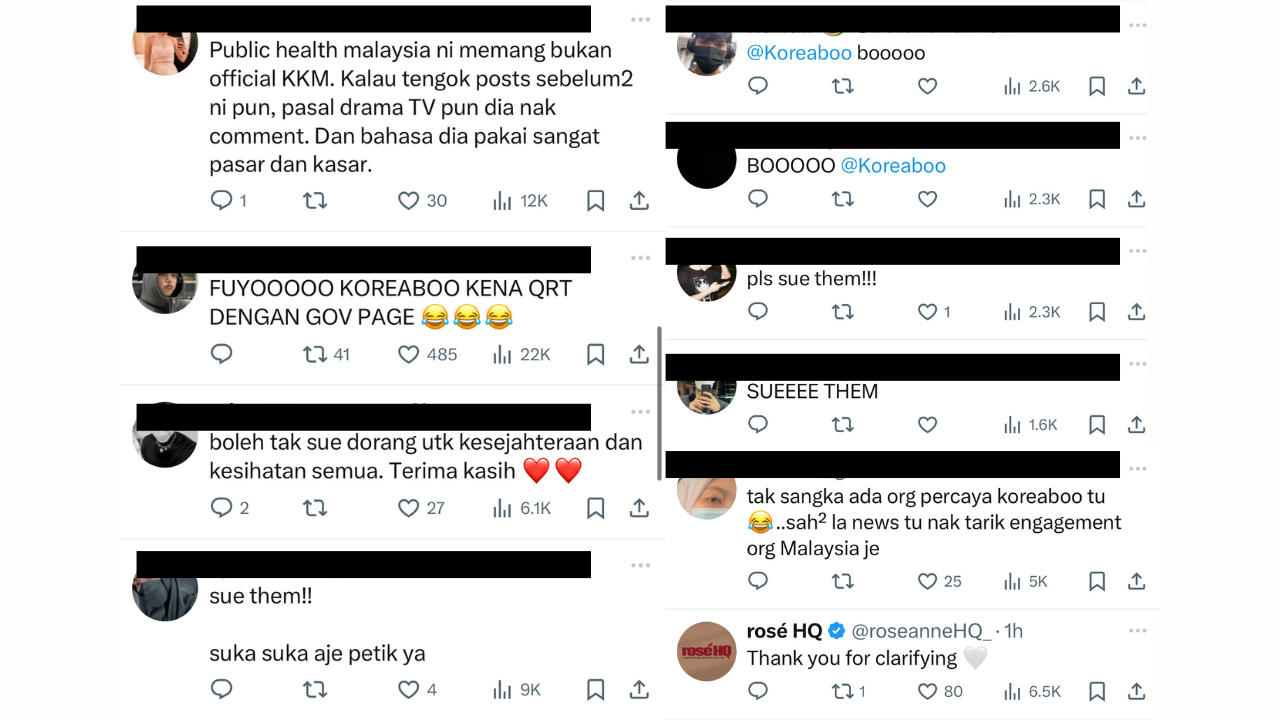View analytics showing 12K views
Viewport: 1280px width, 720px height.
click(x=520, y=201)
